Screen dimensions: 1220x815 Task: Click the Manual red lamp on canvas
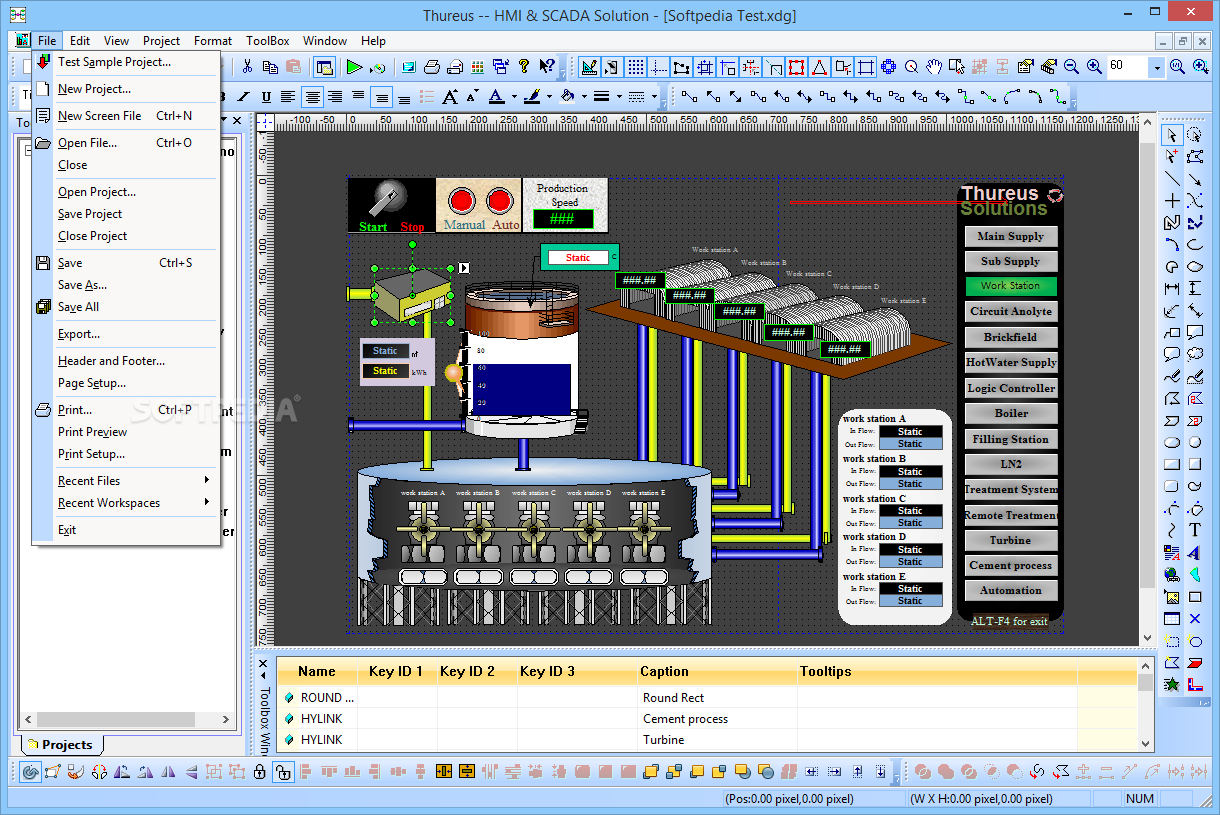[x=460, y=200]
